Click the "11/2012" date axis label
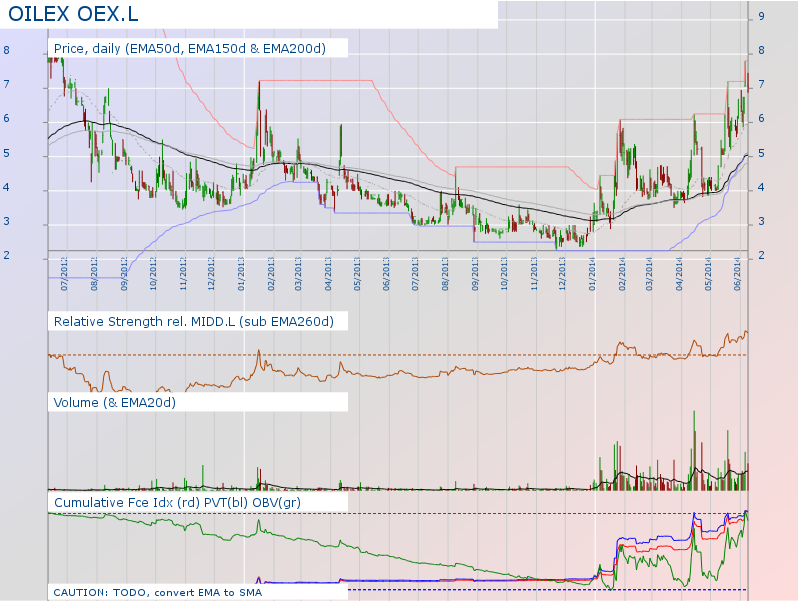The height and width of the screenshot is (602, 800). click(183, 274)
